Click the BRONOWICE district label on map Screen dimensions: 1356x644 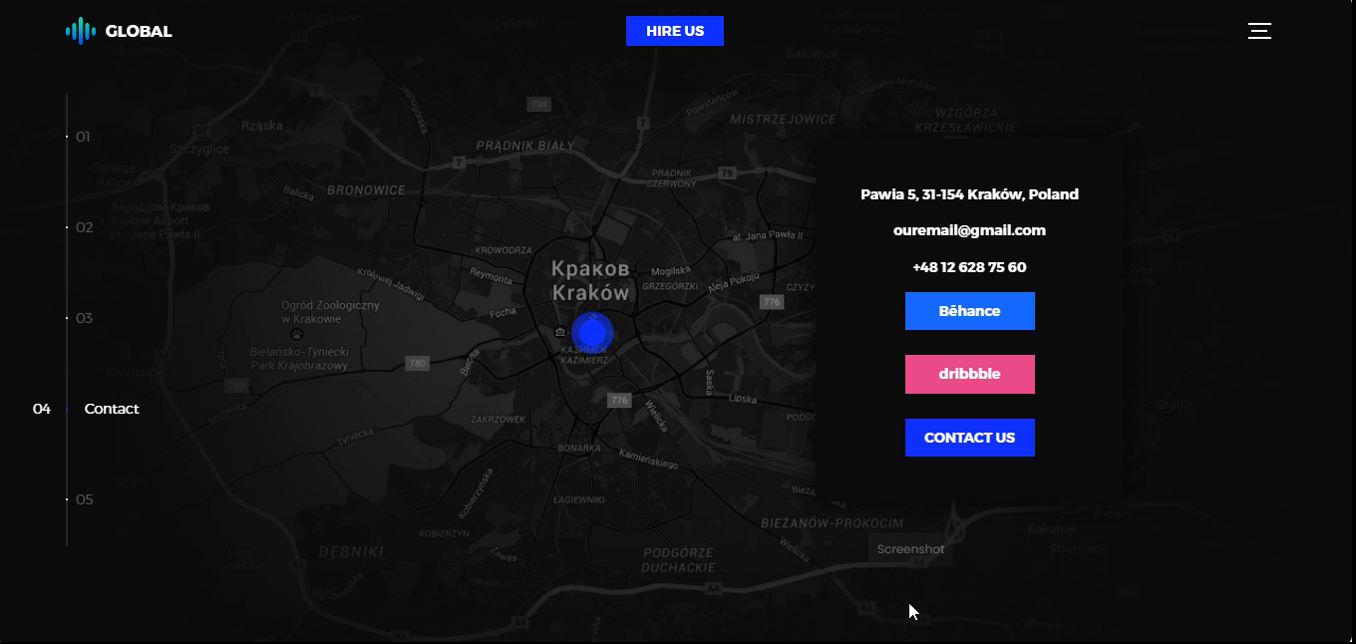click(x=366, y=190)
